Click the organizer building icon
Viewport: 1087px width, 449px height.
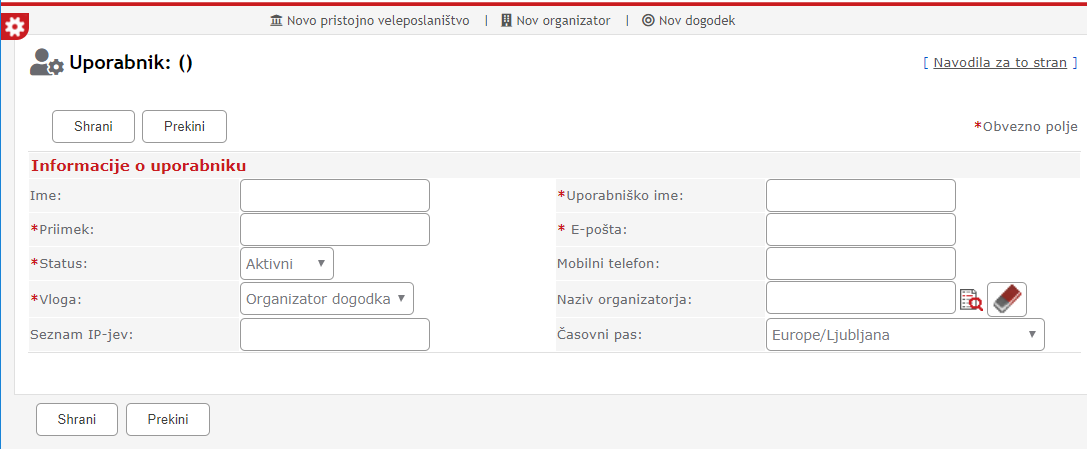point(506,20)
